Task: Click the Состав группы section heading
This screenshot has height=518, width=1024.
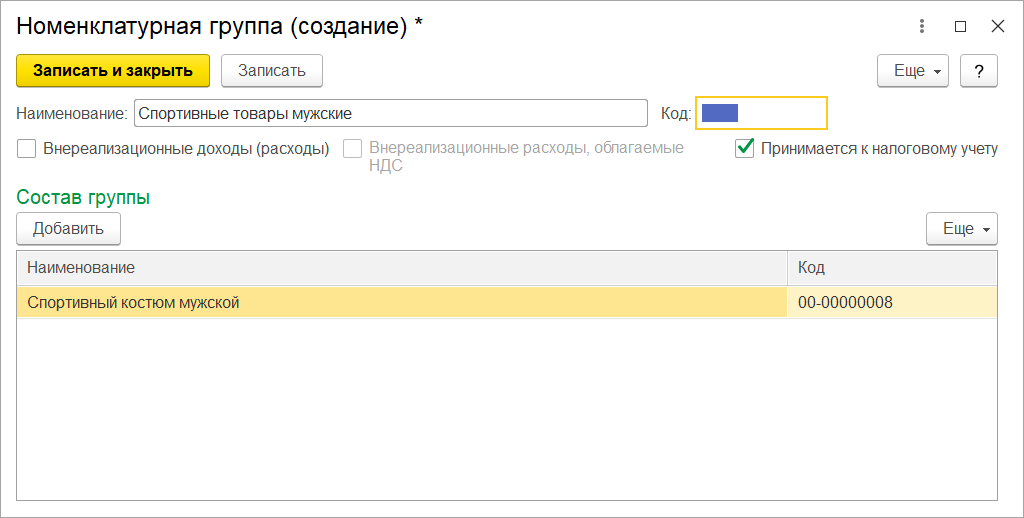Action: click(x=83, y=197)
